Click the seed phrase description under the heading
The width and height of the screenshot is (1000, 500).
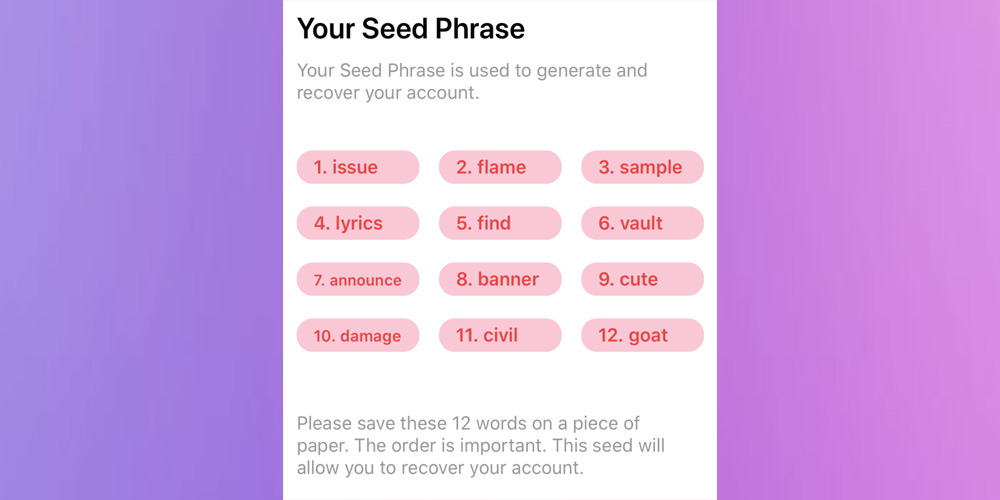point(471,82)
